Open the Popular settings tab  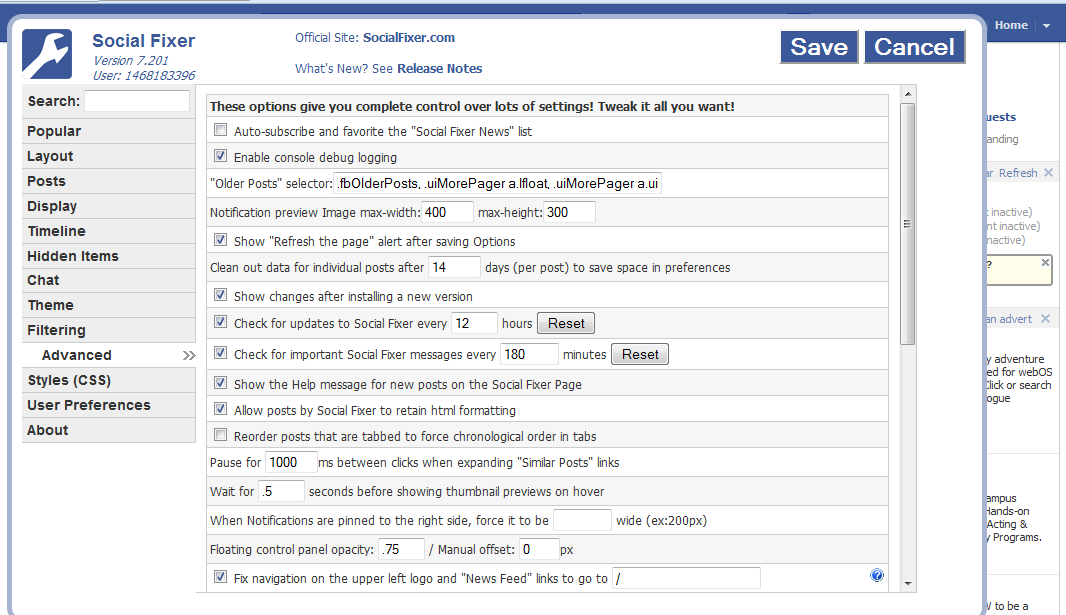(x=109, y=131)
